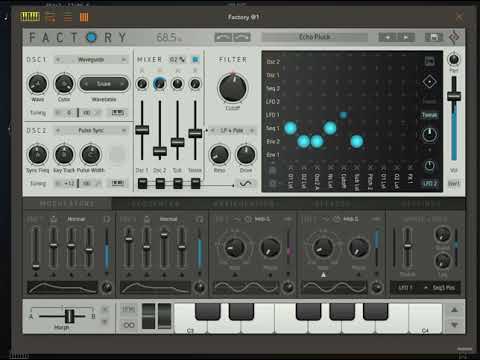The height and width of the screenshot is (360, 480).
Task: Open the LP 4 Pole filter type selector
Action: click(x=232, y=131)
